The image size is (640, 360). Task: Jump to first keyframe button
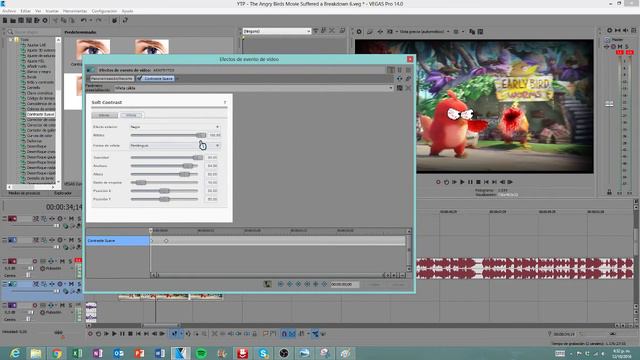[x=281, y=284]
